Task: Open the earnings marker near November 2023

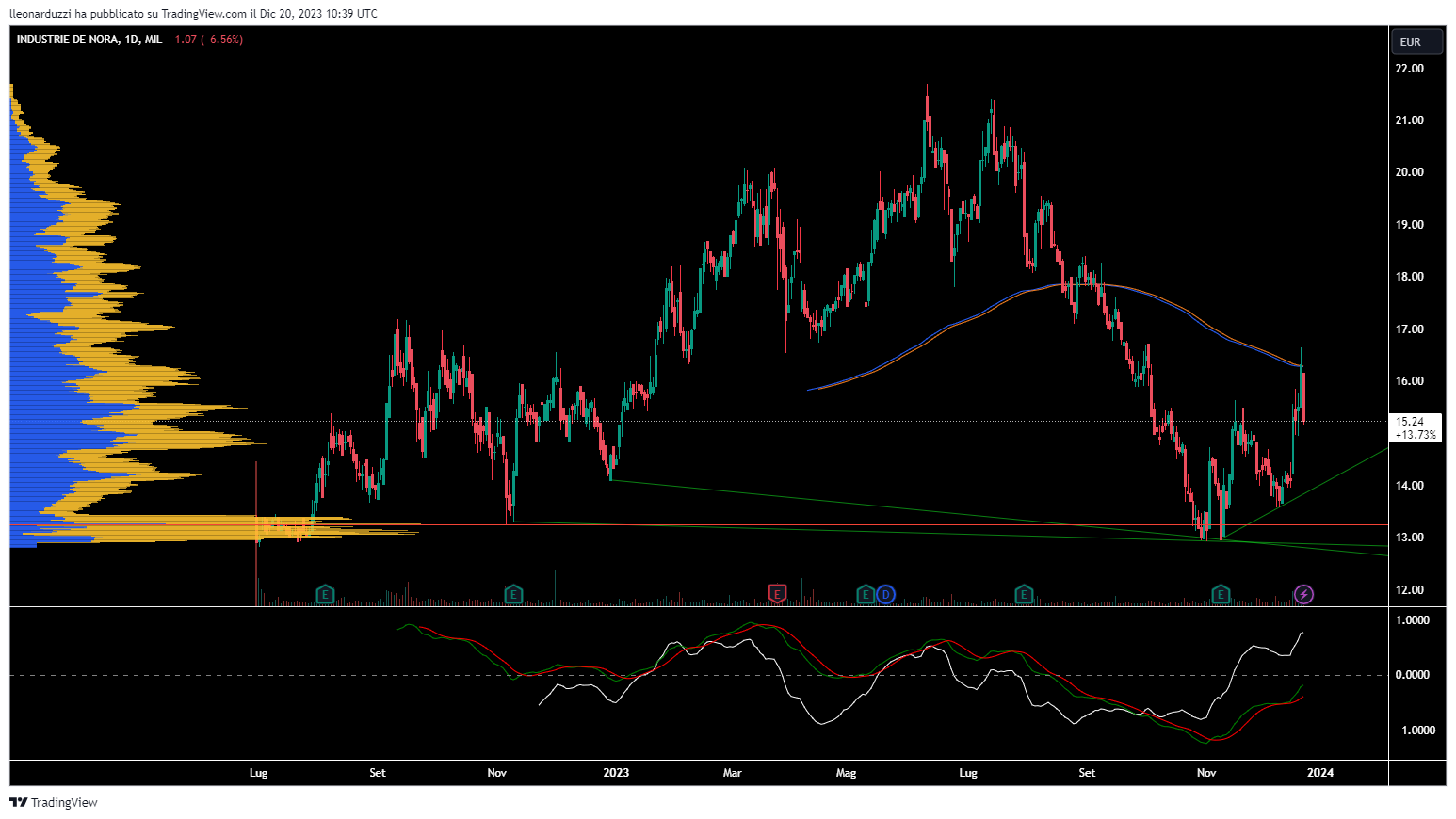Action: point(1221,594)
